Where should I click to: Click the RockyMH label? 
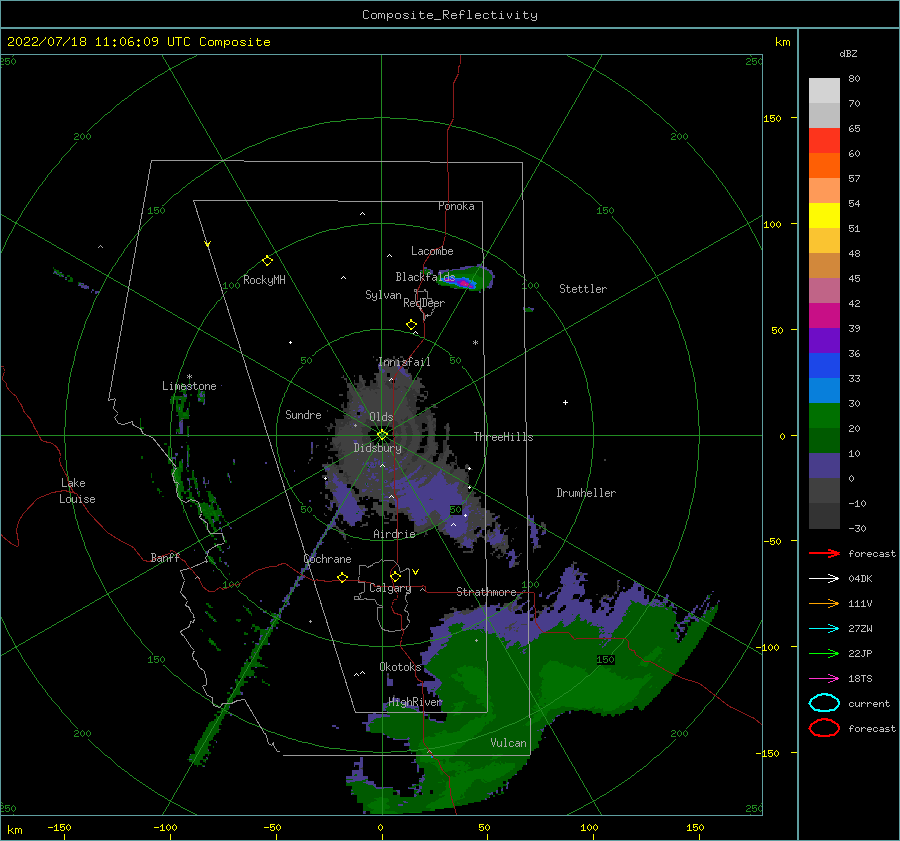pyautogui.click(x=264, y=280)
